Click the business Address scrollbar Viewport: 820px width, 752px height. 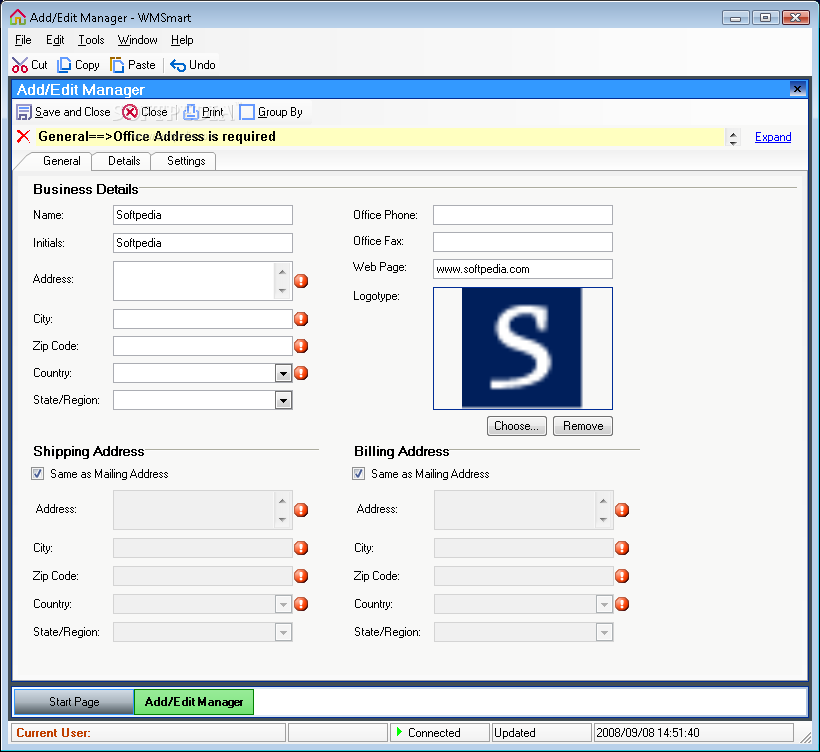click(x=282, y=281)
